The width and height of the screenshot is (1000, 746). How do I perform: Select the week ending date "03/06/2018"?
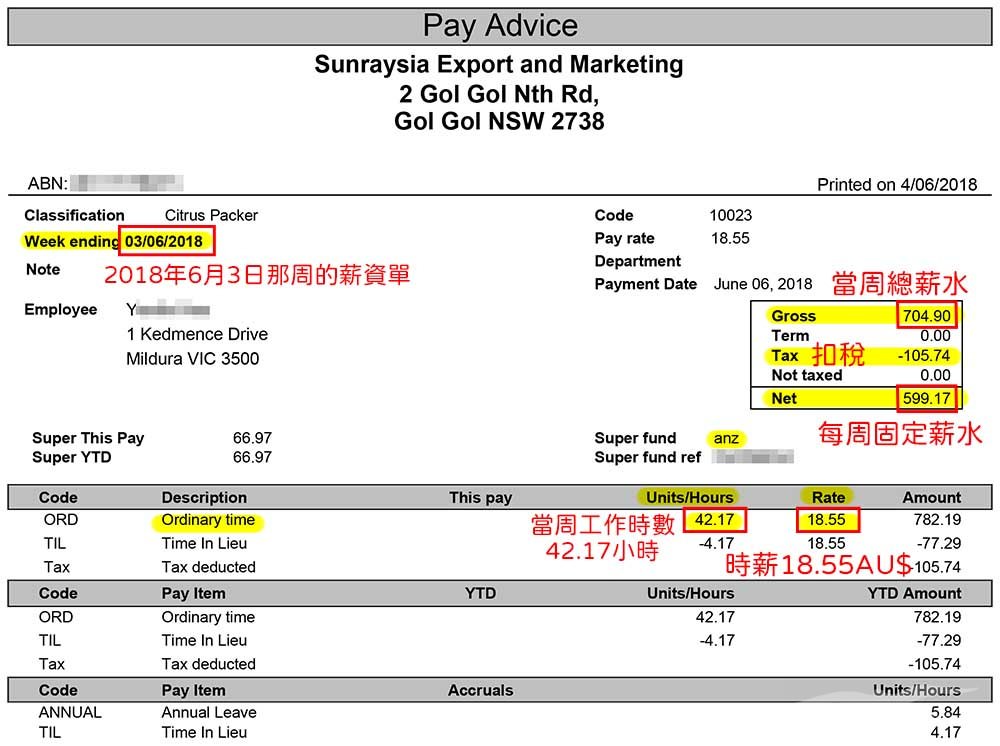coord(164,242)
